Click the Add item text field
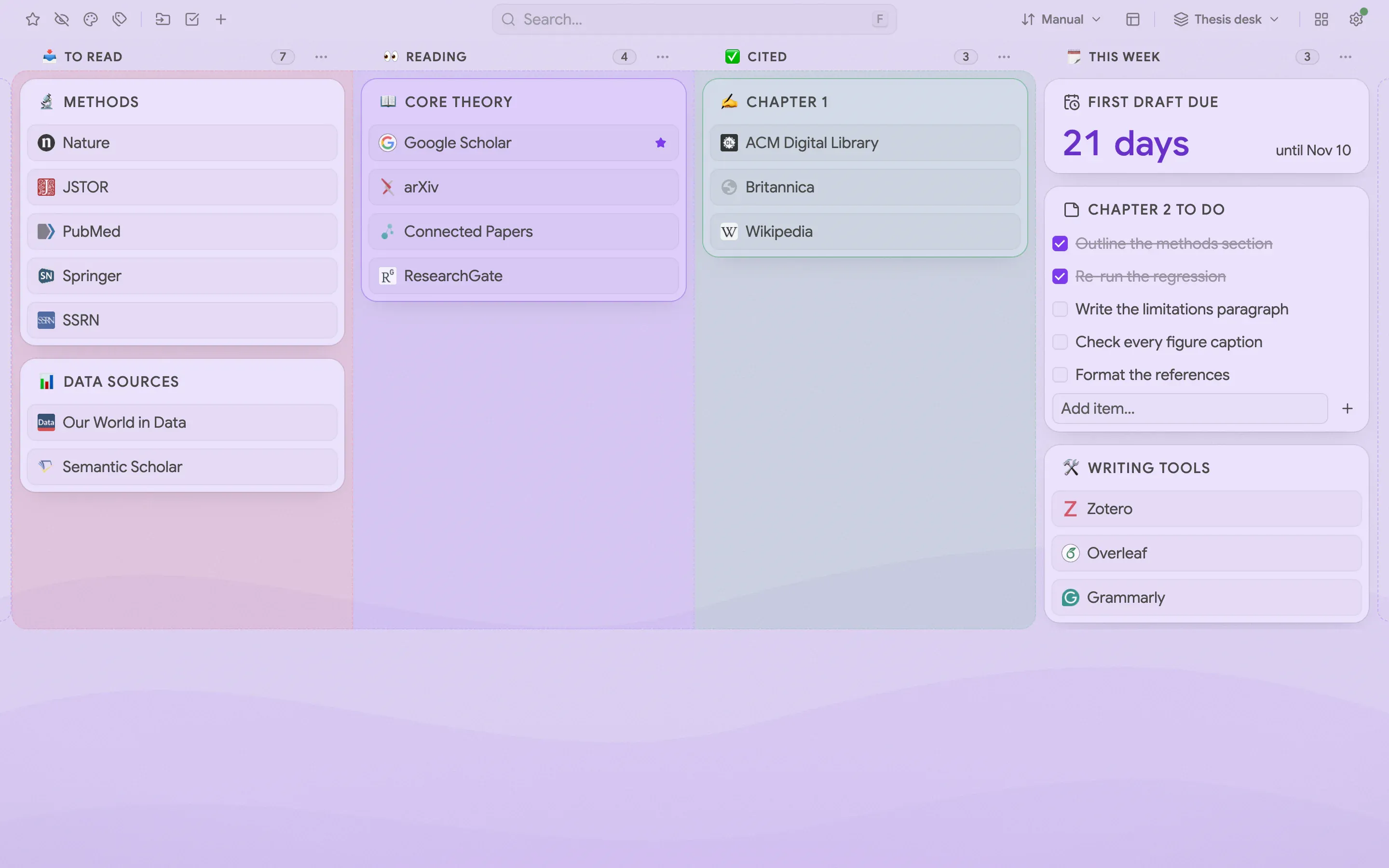The image size is (1389, 868). tap(1190, 408)
